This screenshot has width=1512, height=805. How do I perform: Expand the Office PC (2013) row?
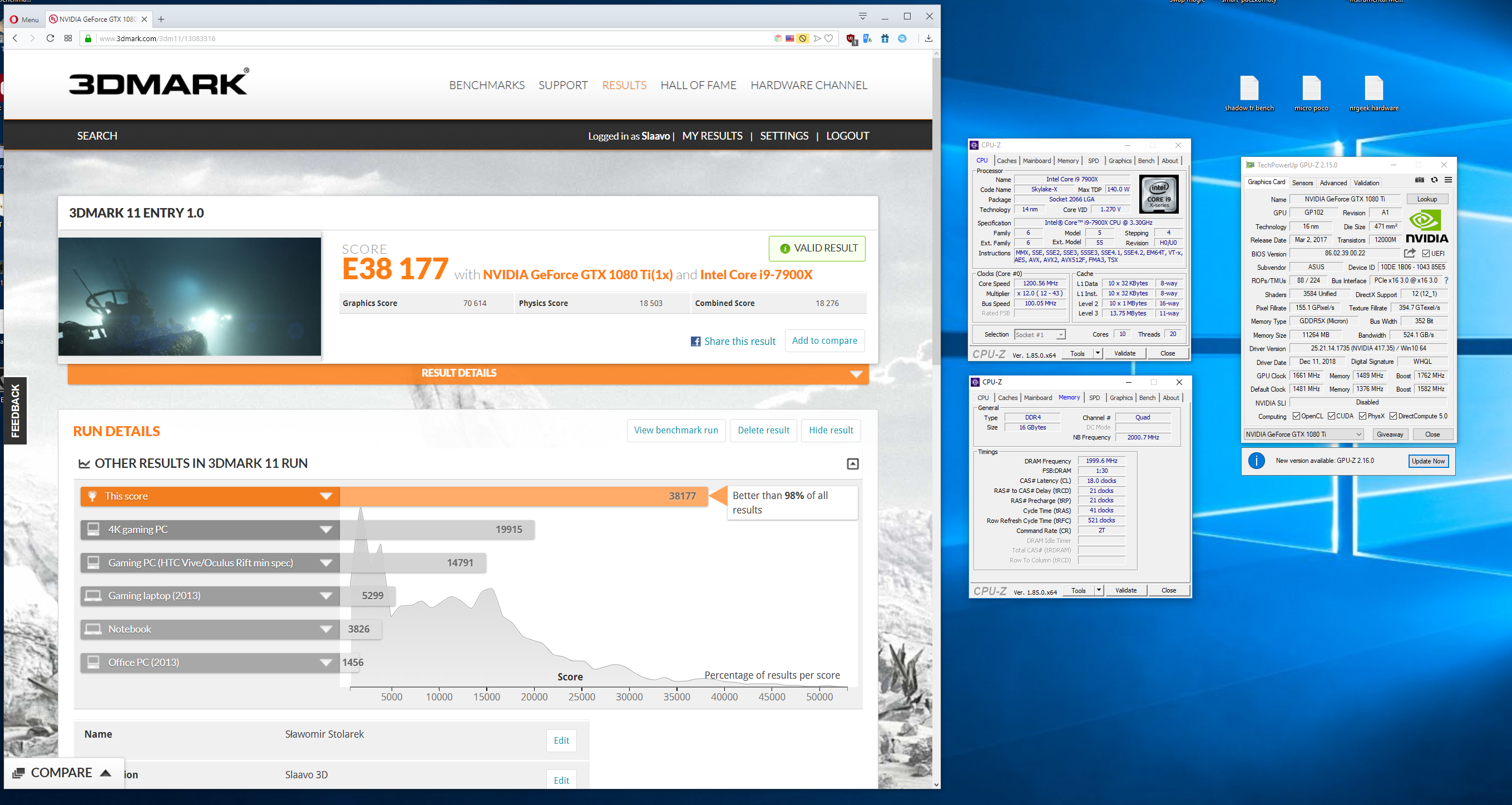pyautogui.click(x=327, y=663)
